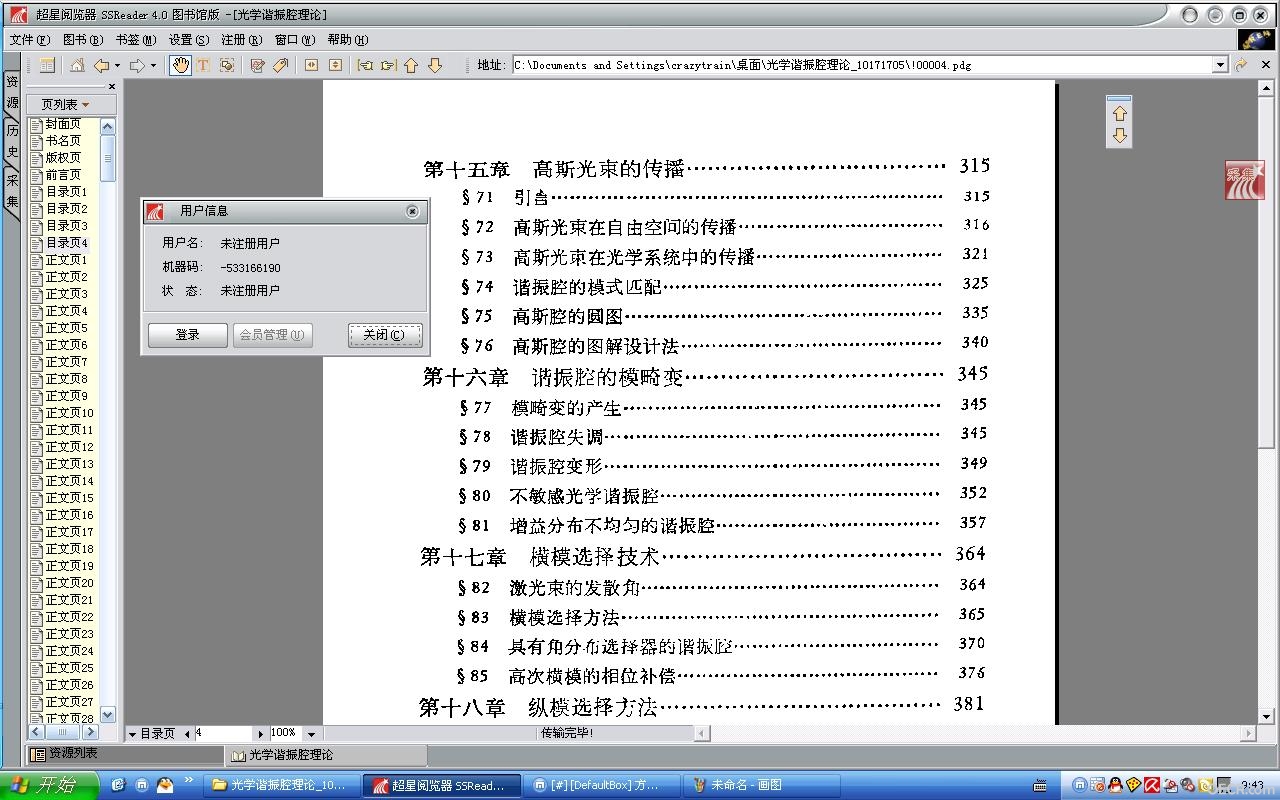
Task: Open the 帮助 menu
Action: (x=348, y=40)
